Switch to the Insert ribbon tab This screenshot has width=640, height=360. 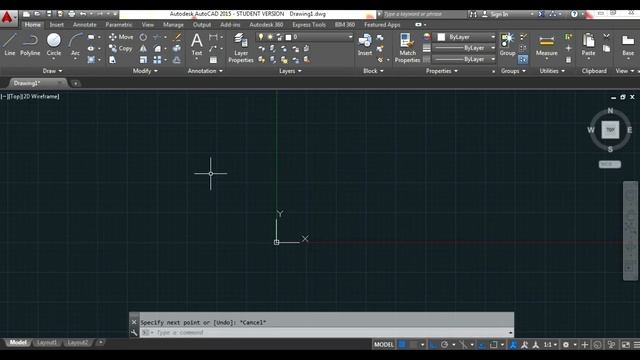point(56,25)
